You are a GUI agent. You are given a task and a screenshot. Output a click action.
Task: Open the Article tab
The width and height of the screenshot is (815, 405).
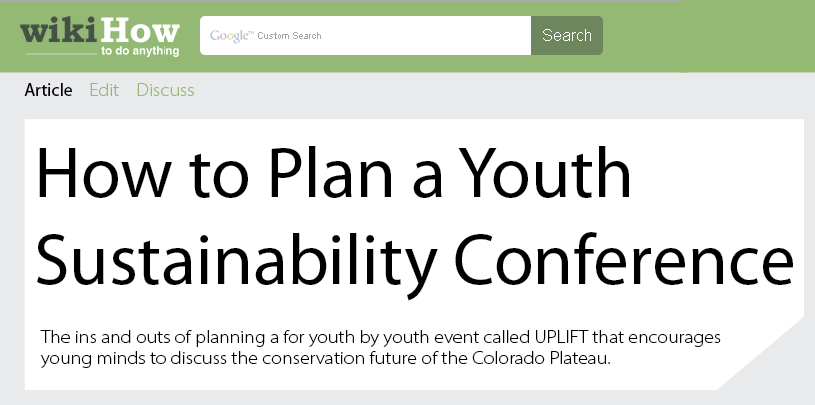click(x=48, y=90)
